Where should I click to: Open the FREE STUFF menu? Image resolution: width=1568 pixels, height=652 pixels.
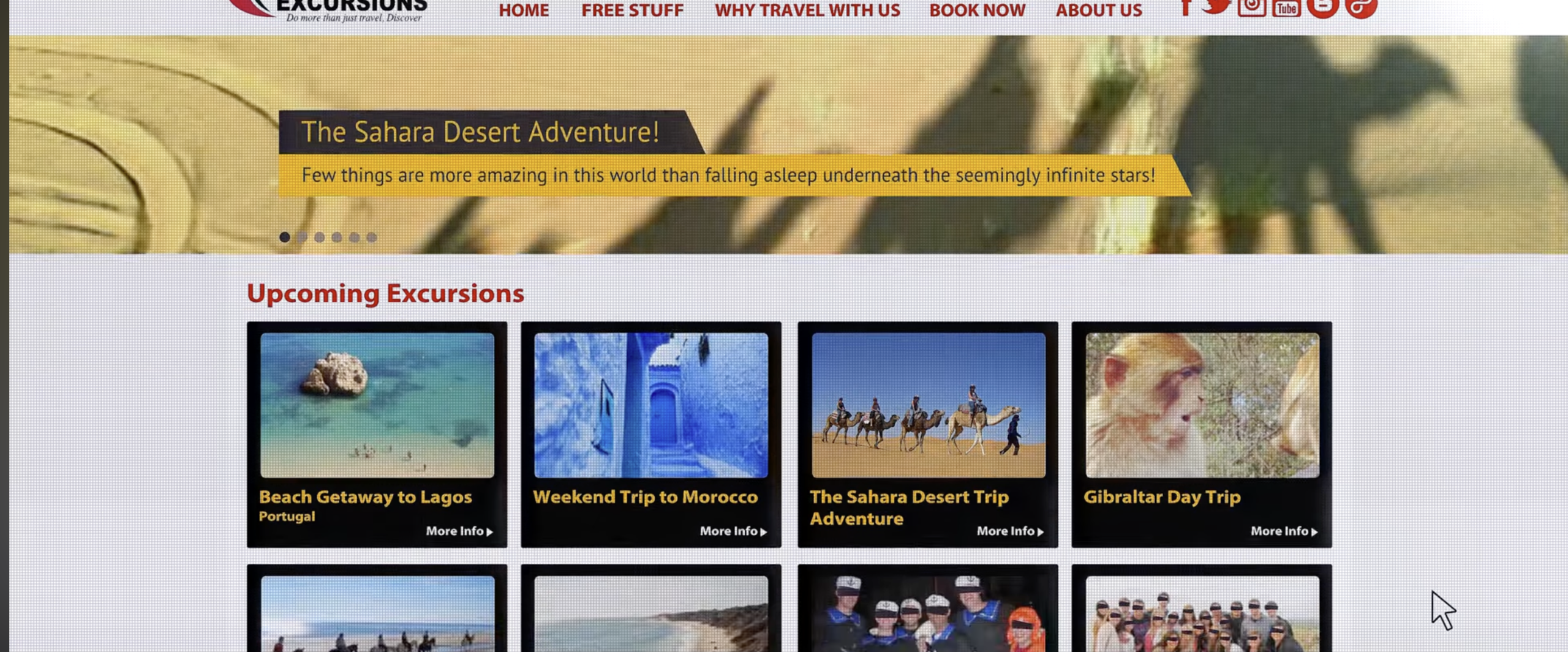pyautogui.click(x=632, y=10)
